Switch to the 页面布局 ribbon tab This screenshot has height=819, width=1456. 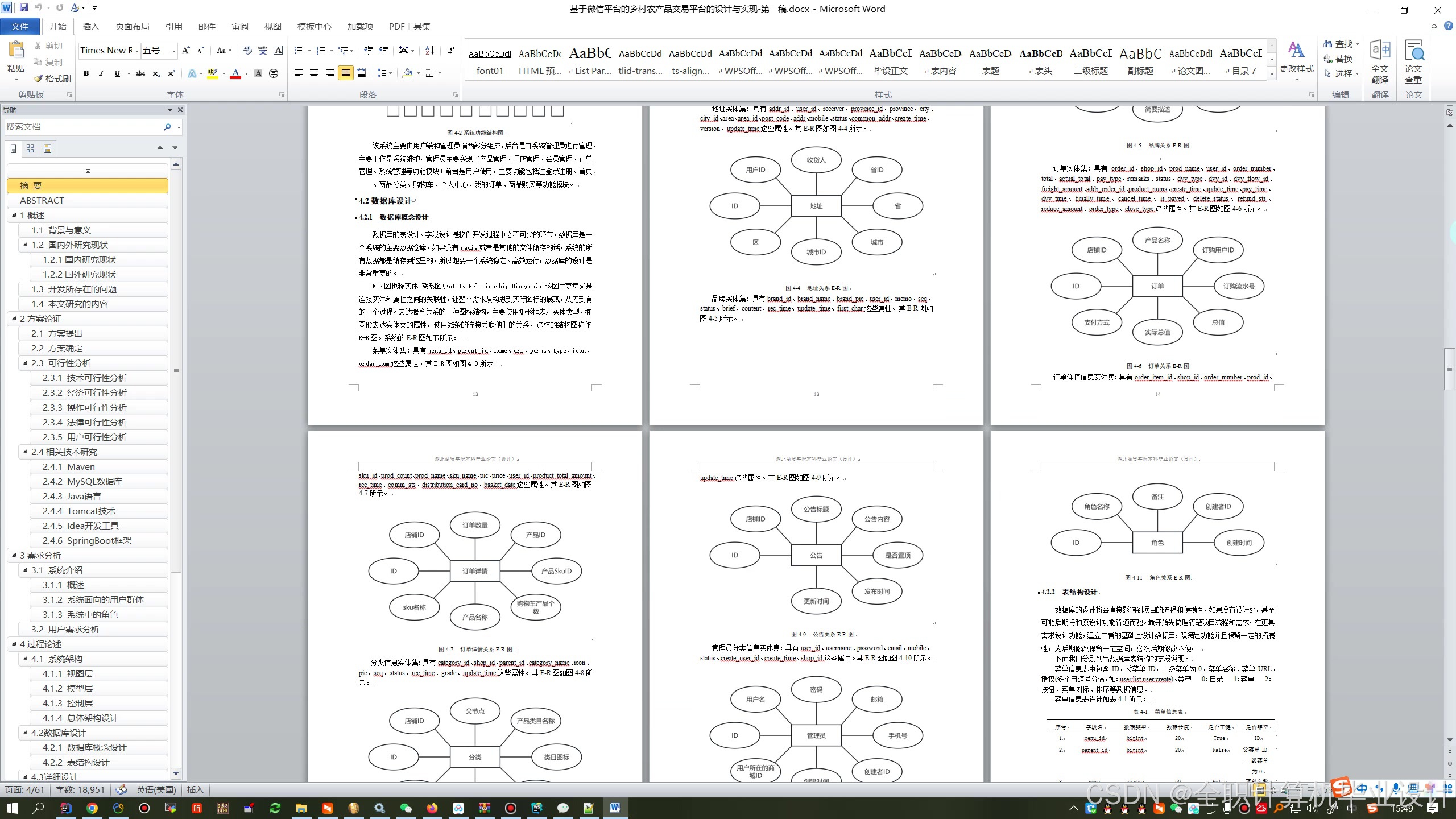point(132,26)
